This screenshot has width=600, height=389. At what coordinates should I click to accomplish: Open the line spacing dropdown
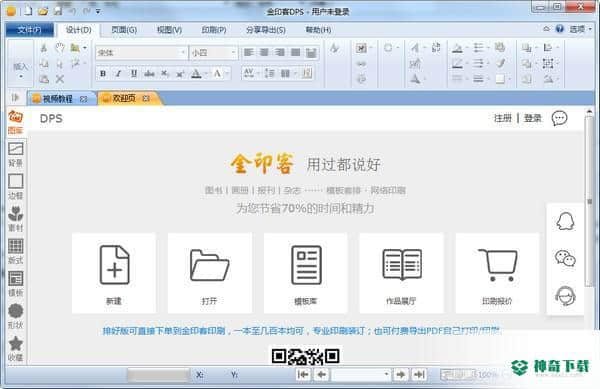270,73
